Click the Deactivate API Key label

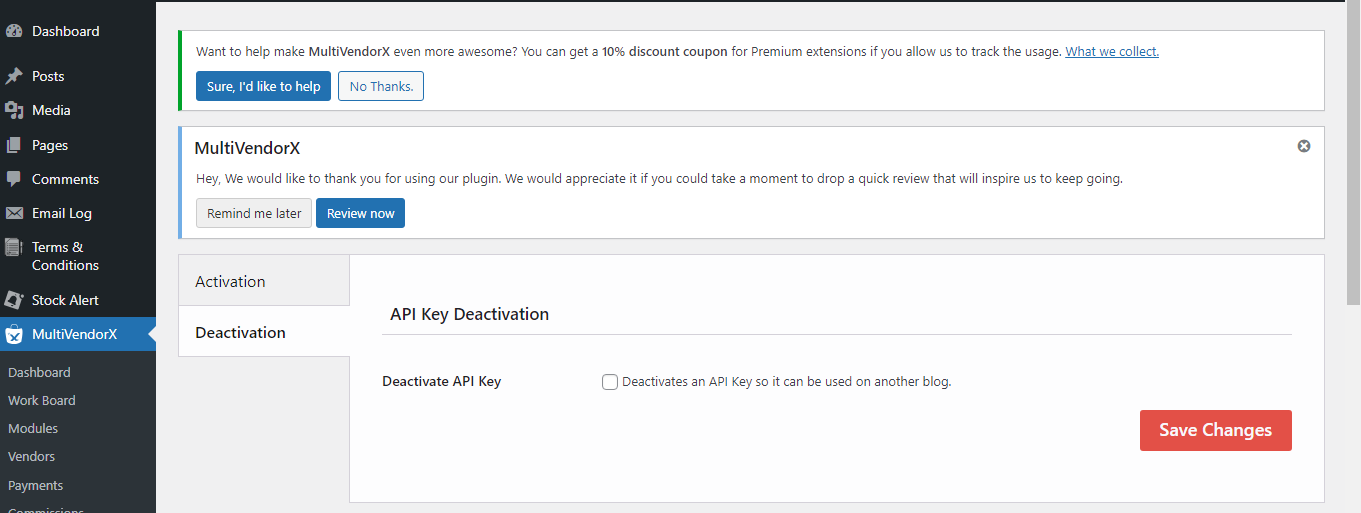[x=442, y=381]
